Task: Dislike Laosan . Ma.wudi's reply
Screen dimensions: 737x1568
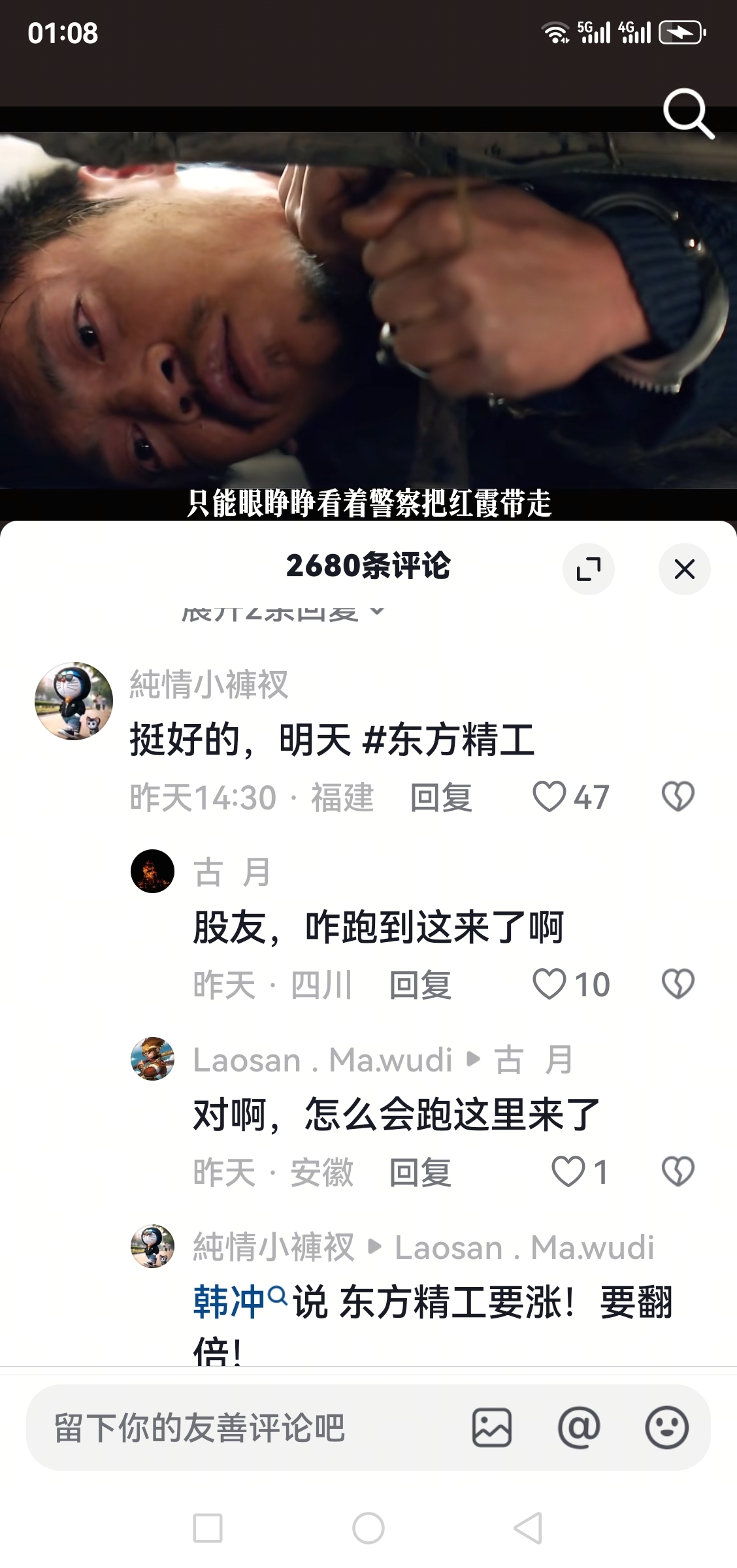Action: (678, 1172)
